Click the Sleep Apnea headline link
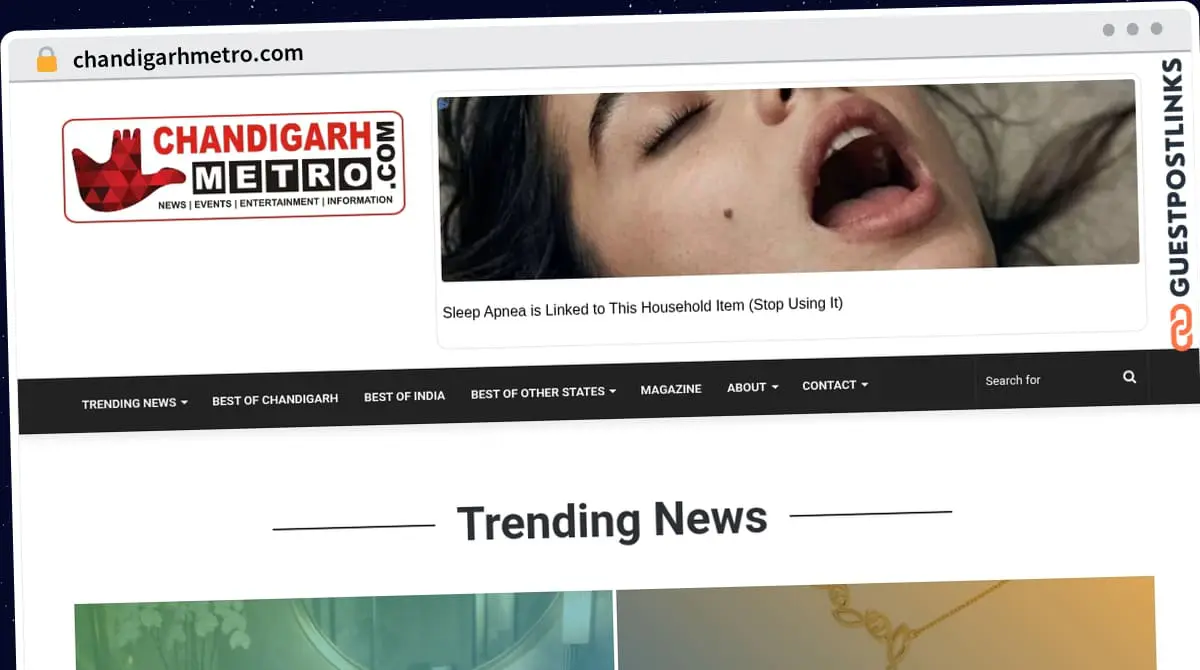 click(642, 304)
